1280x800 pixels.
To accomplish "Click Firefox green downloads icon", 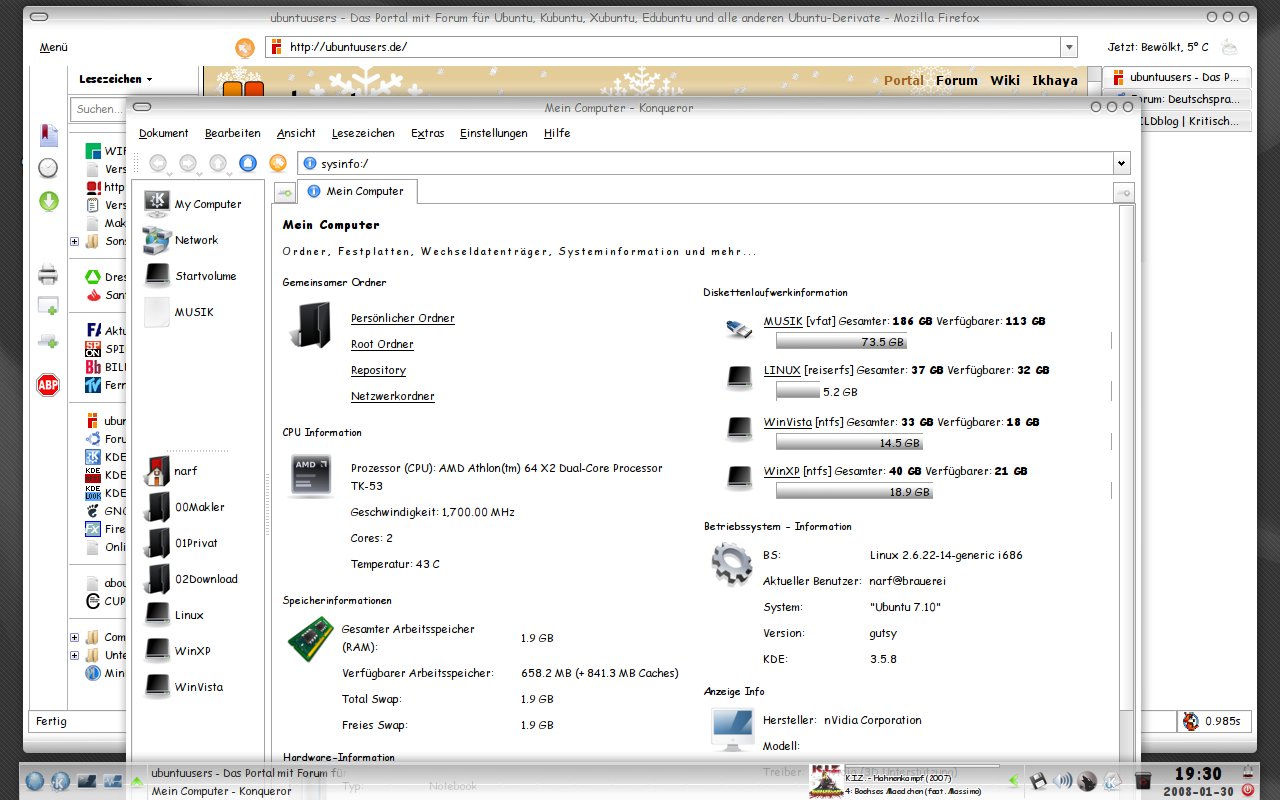I will [48, 201].
